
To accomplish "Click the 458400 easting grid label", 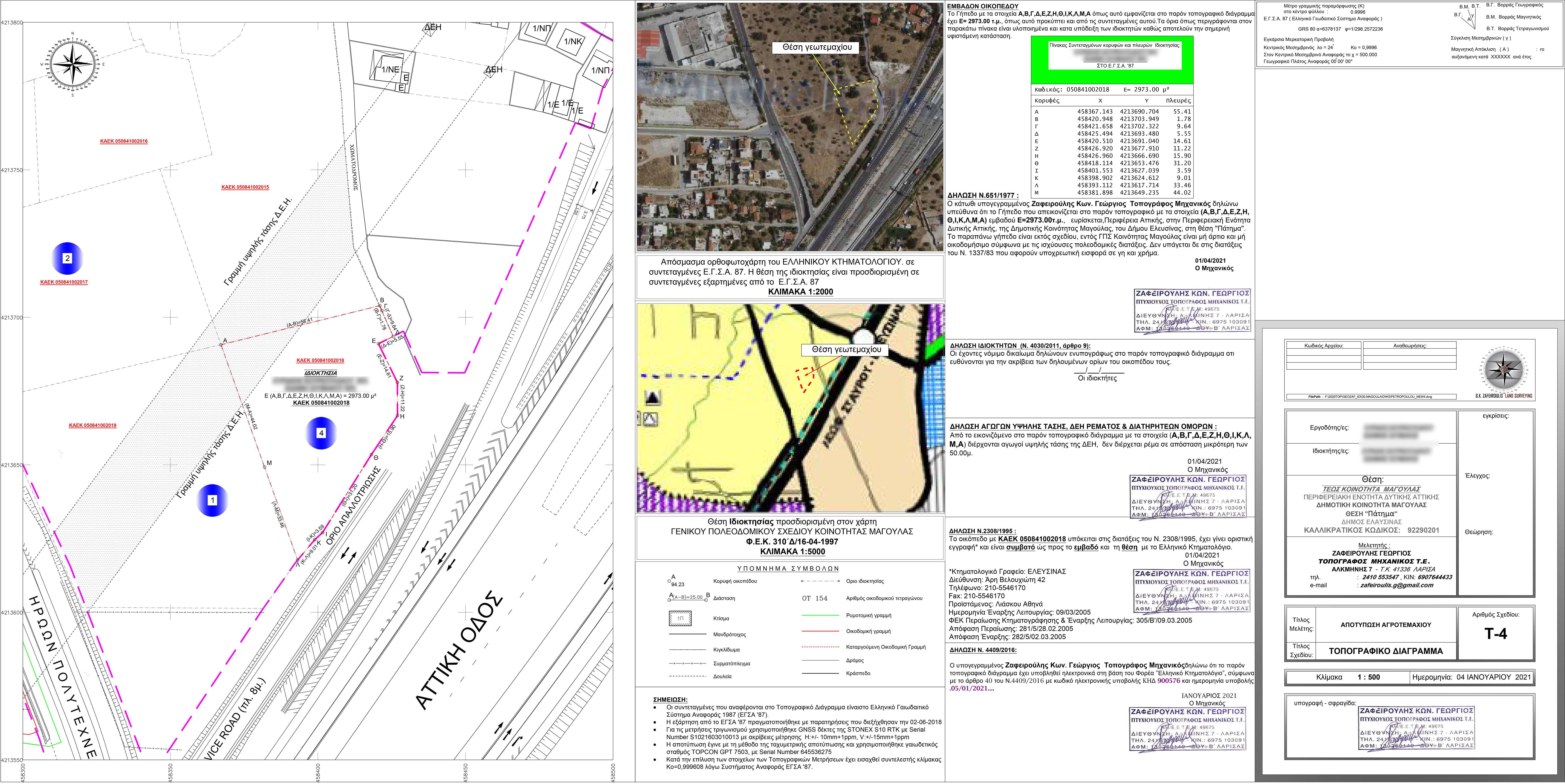I will tap(318, 772).
